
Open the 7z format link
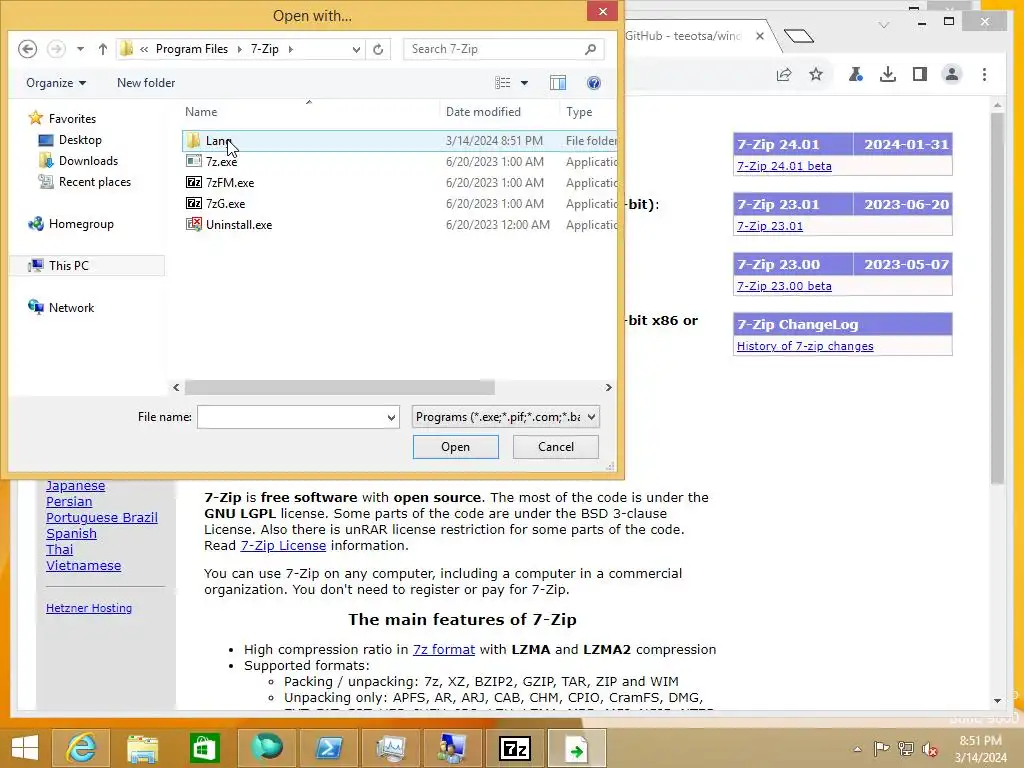click(443, 650)
